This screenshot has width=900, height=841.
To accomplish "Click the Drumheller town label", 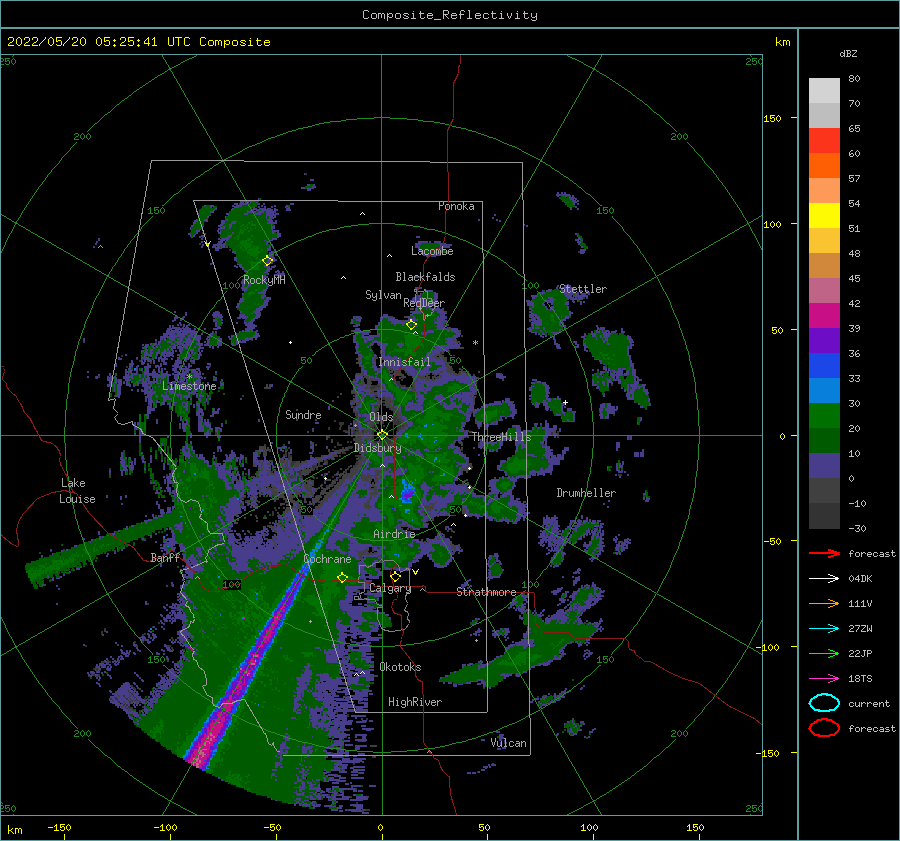I will [586, 493].
